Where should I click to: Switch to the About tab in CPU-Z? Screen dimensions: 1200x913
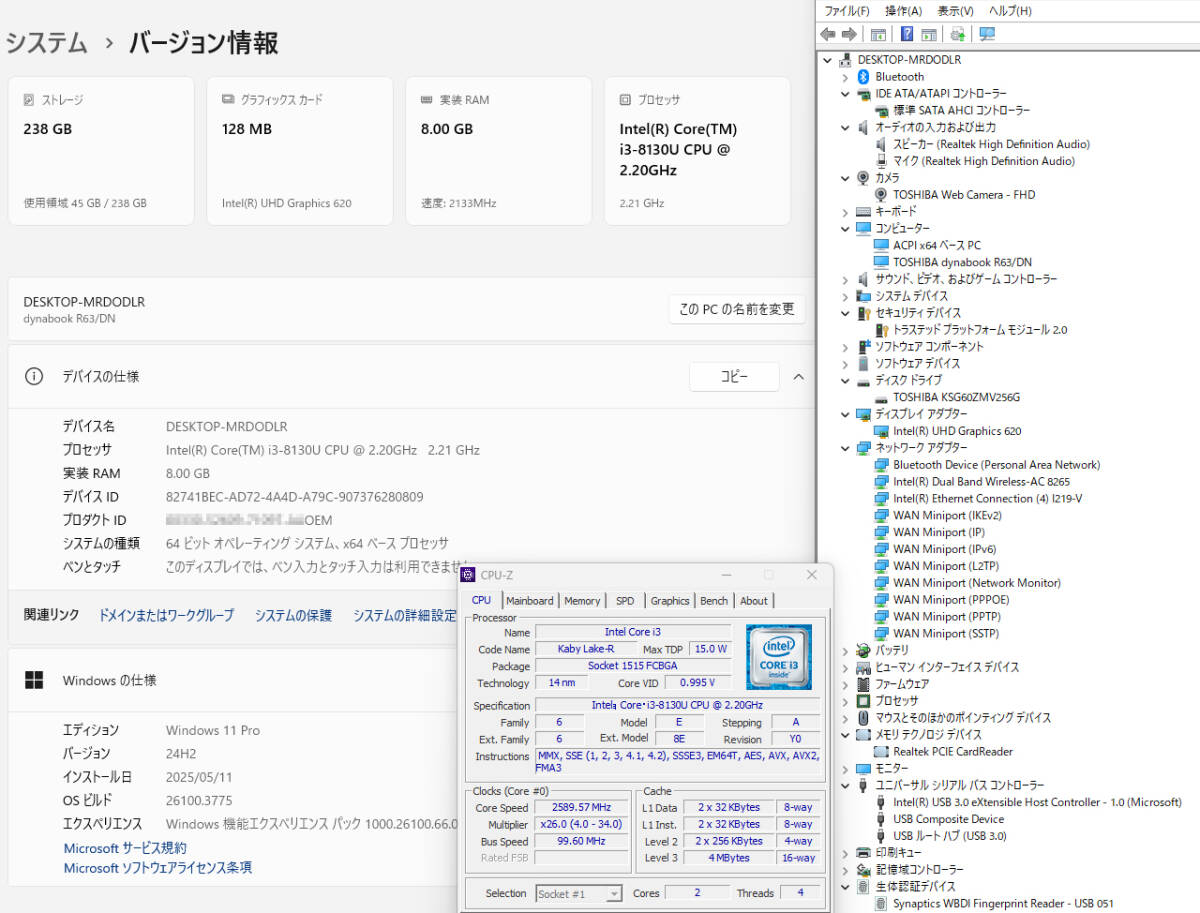[754, 601]
